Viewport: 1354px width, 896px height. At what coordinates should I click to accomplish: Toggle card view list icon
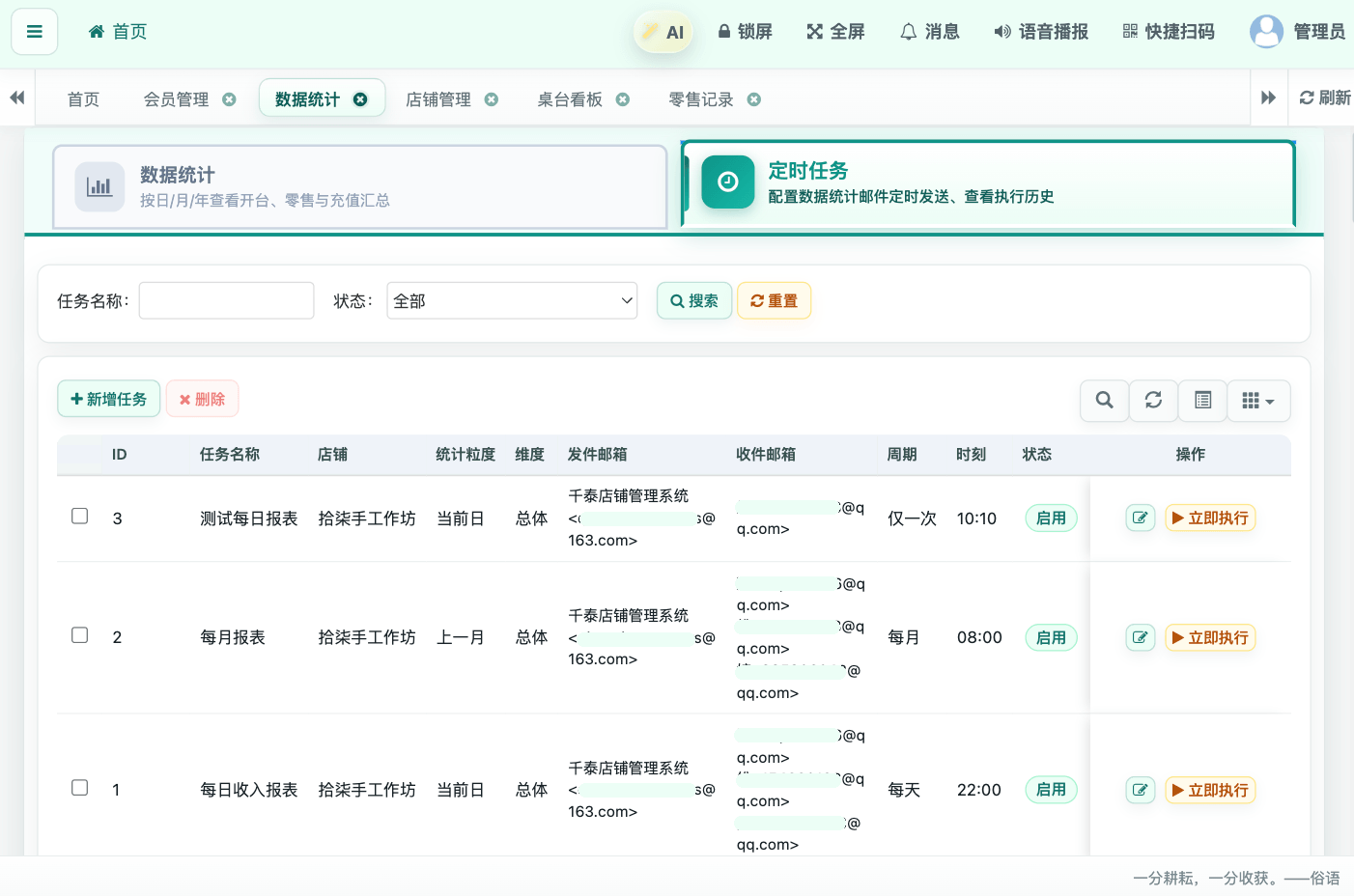tap(1202, 400)
